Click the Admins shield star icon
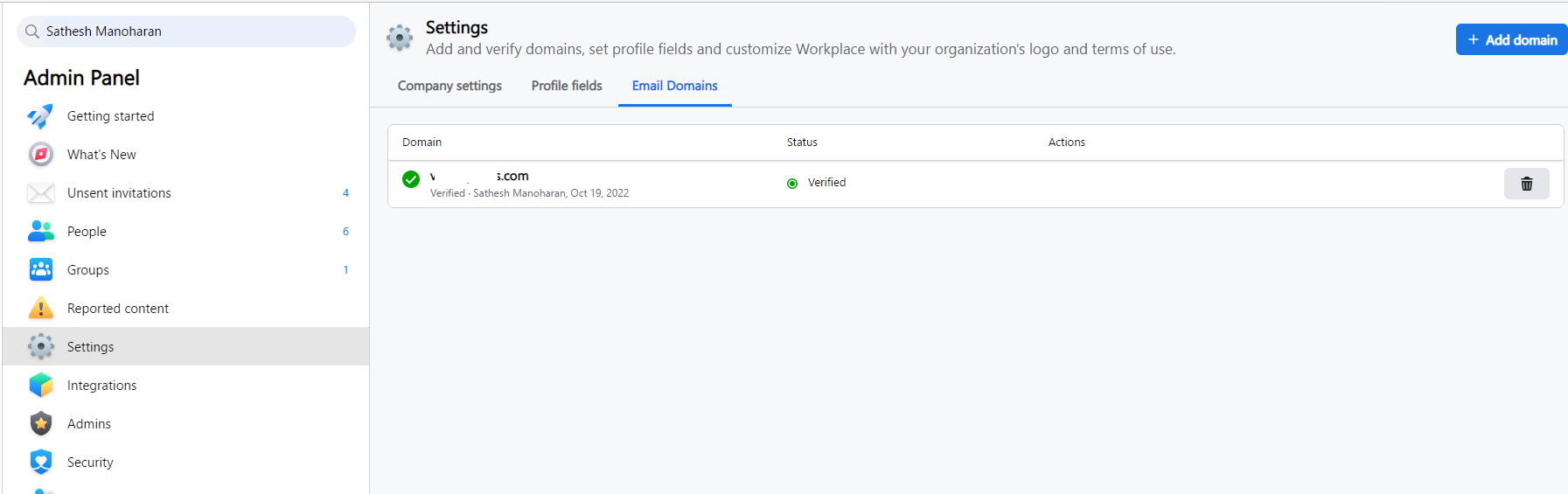1568x494 pixels. (x=40, y=424)
